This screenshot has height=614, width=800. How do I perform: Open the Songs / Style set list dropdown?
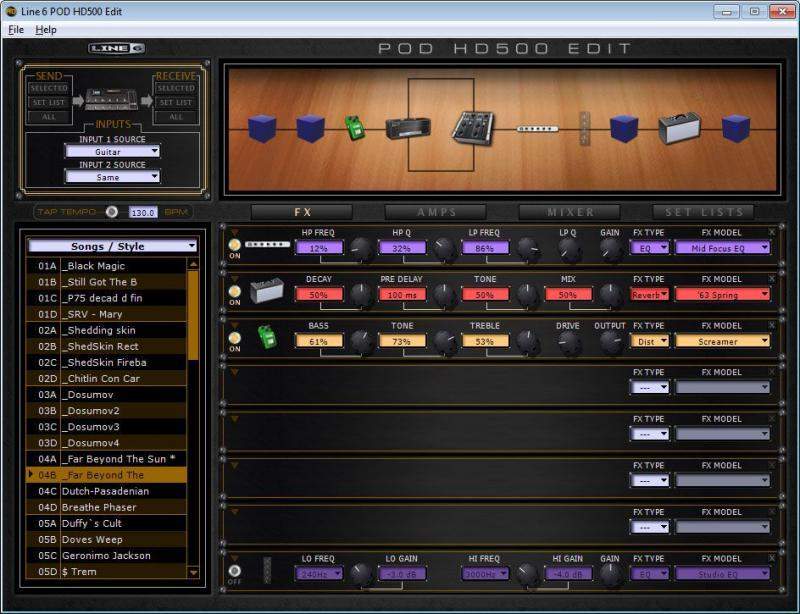(x=112, y=246)
